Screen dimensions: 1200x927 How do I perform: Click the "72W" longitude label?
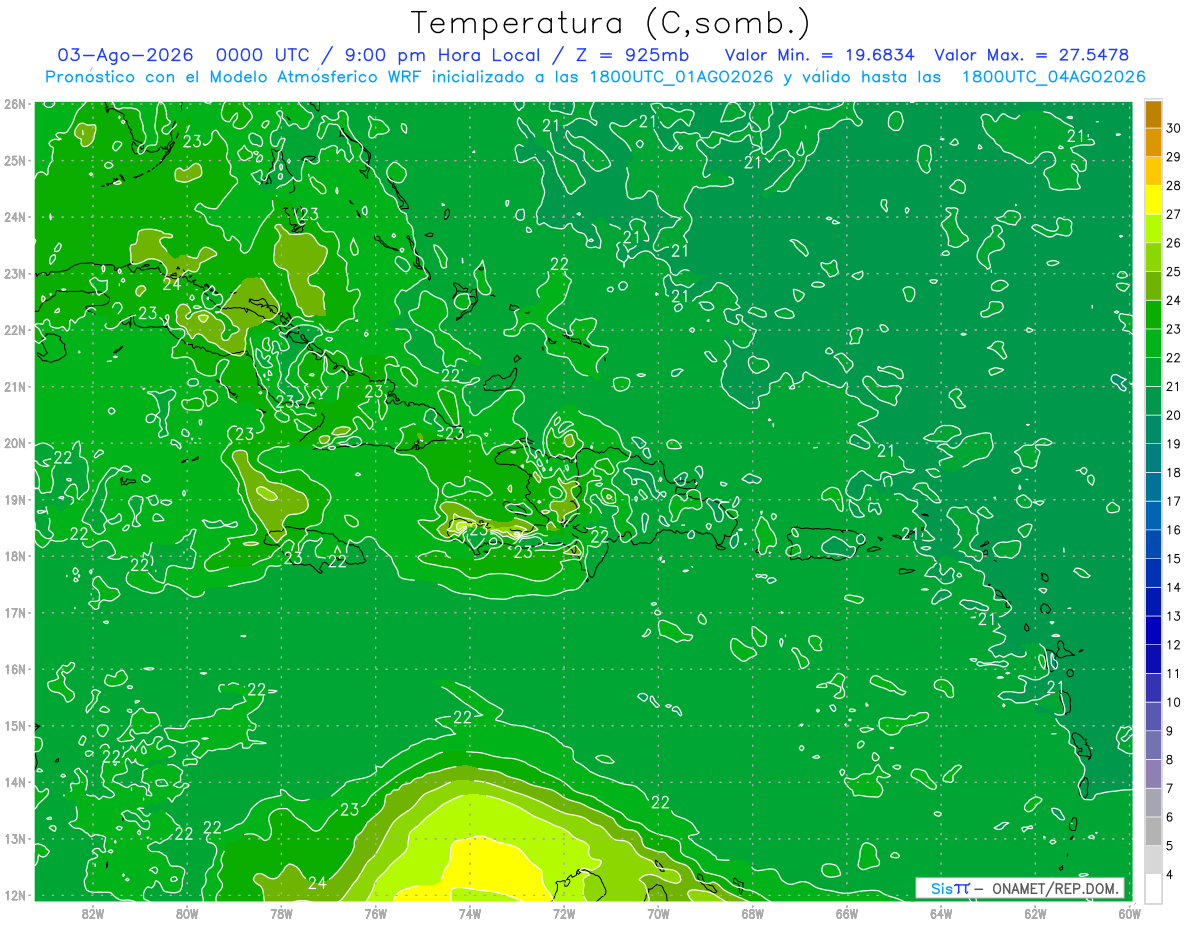point(564,913)
